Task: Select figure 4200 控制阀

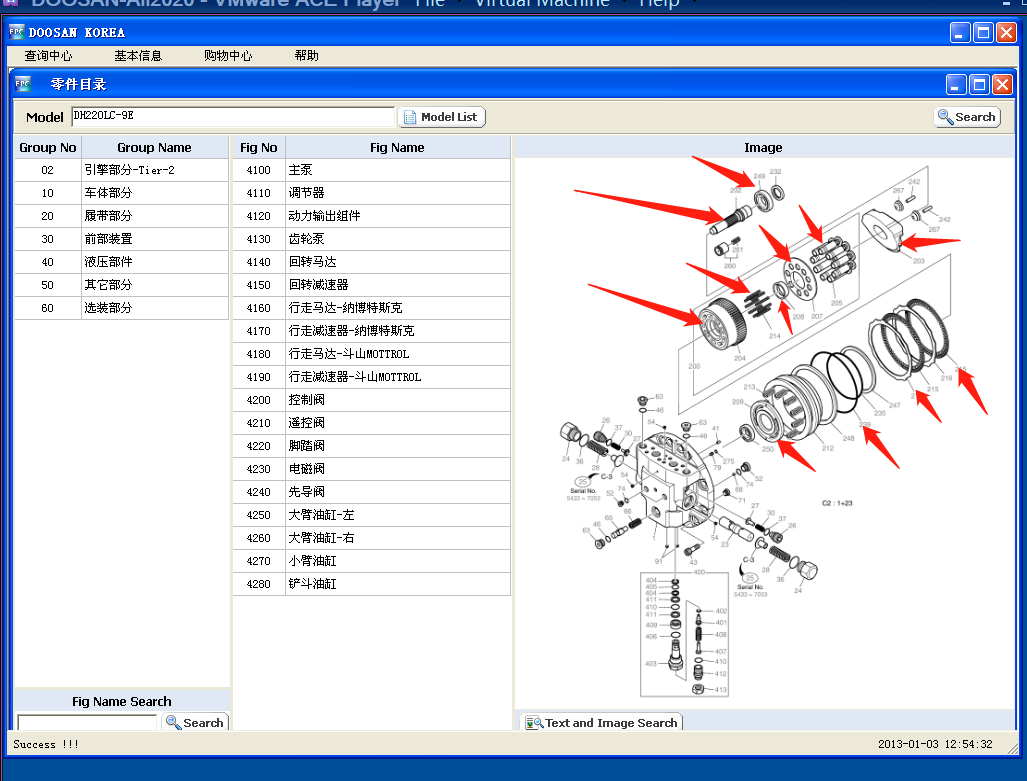Action: pos(371,400)
